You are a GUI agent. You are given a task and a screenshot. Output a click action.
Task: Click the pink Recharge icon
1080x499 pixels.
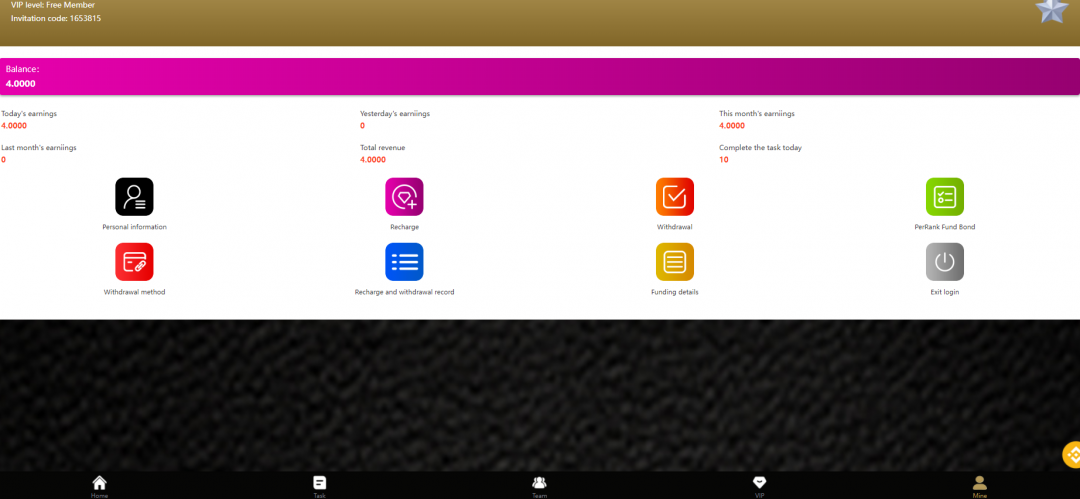tap(404, 197)
